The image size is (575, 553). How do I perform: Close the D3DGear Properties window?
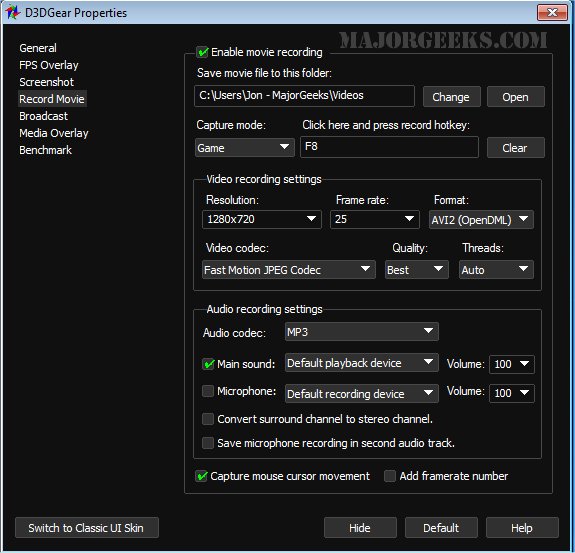click(552, 12)
